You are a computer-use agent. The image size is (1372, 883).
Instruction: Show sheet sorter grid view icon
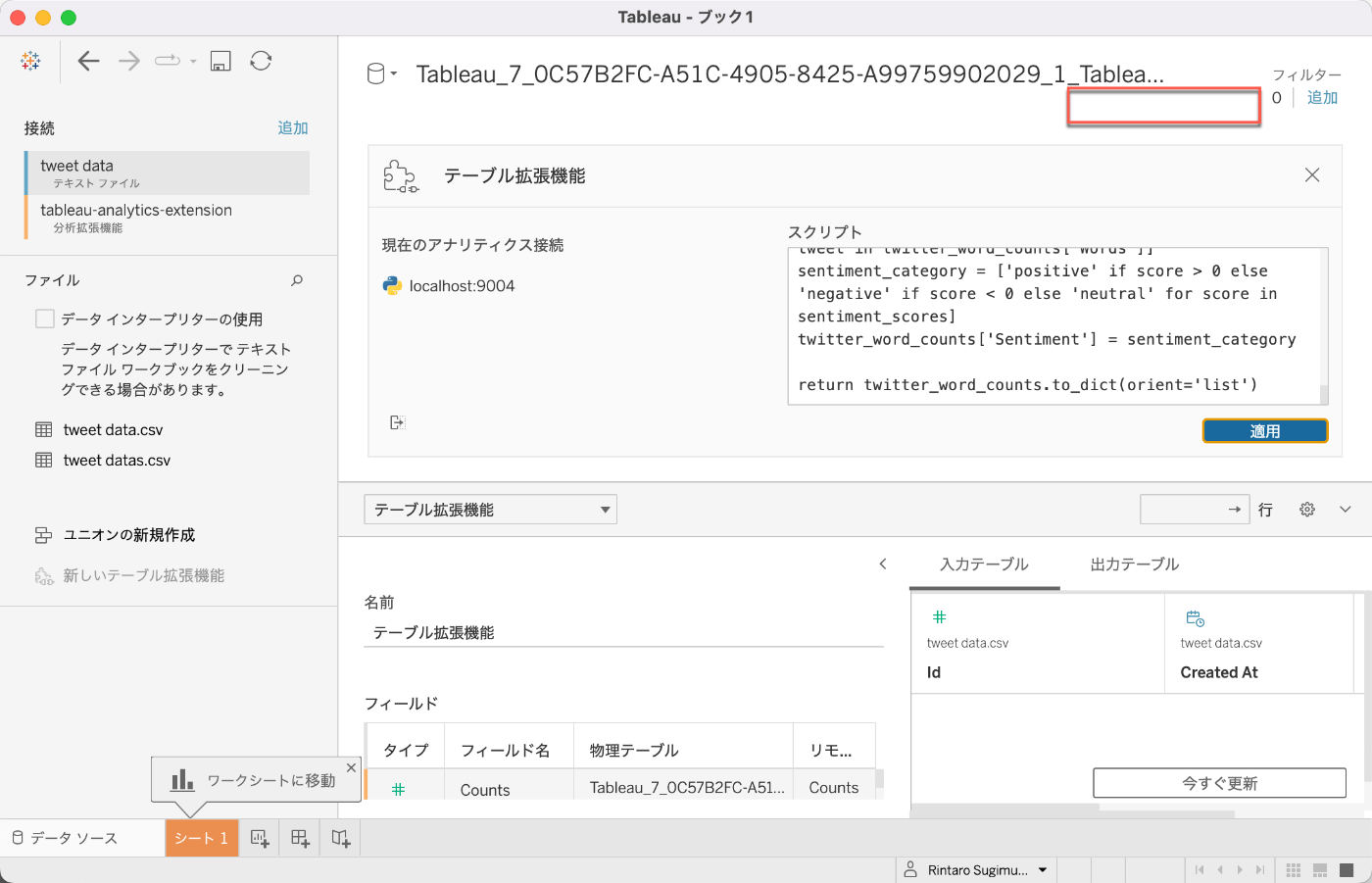point(1293,870)
